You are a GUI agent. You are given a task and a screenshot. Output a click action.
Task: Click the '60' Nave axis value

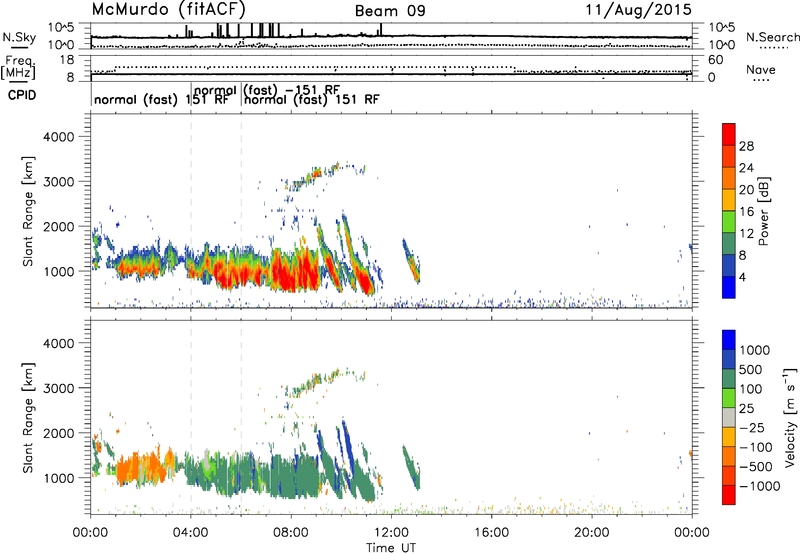(x=716, y=60)
